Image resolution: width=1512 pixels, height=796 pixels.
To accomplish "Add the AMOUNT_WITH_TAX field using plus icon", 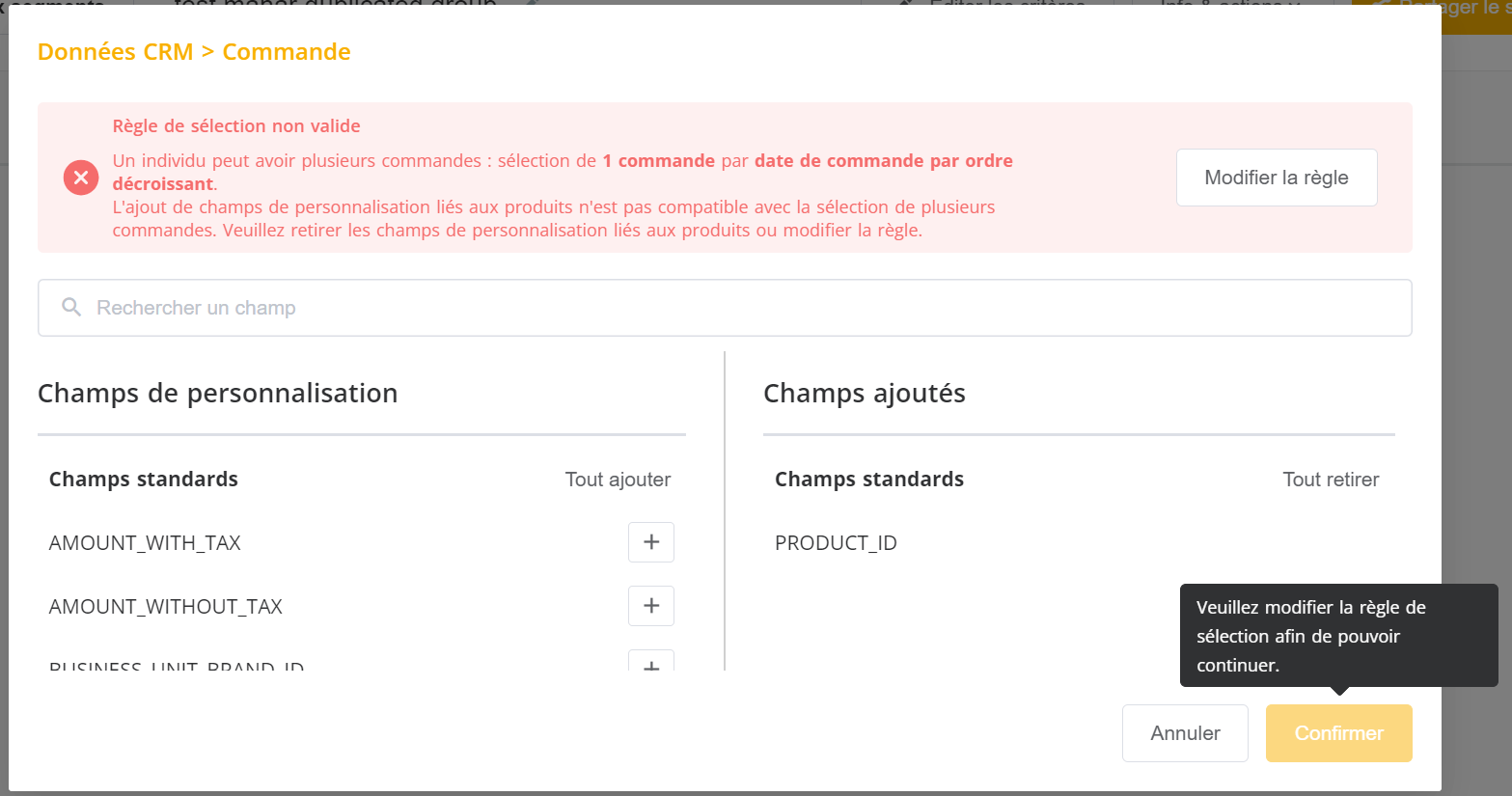I will (651, 542).
